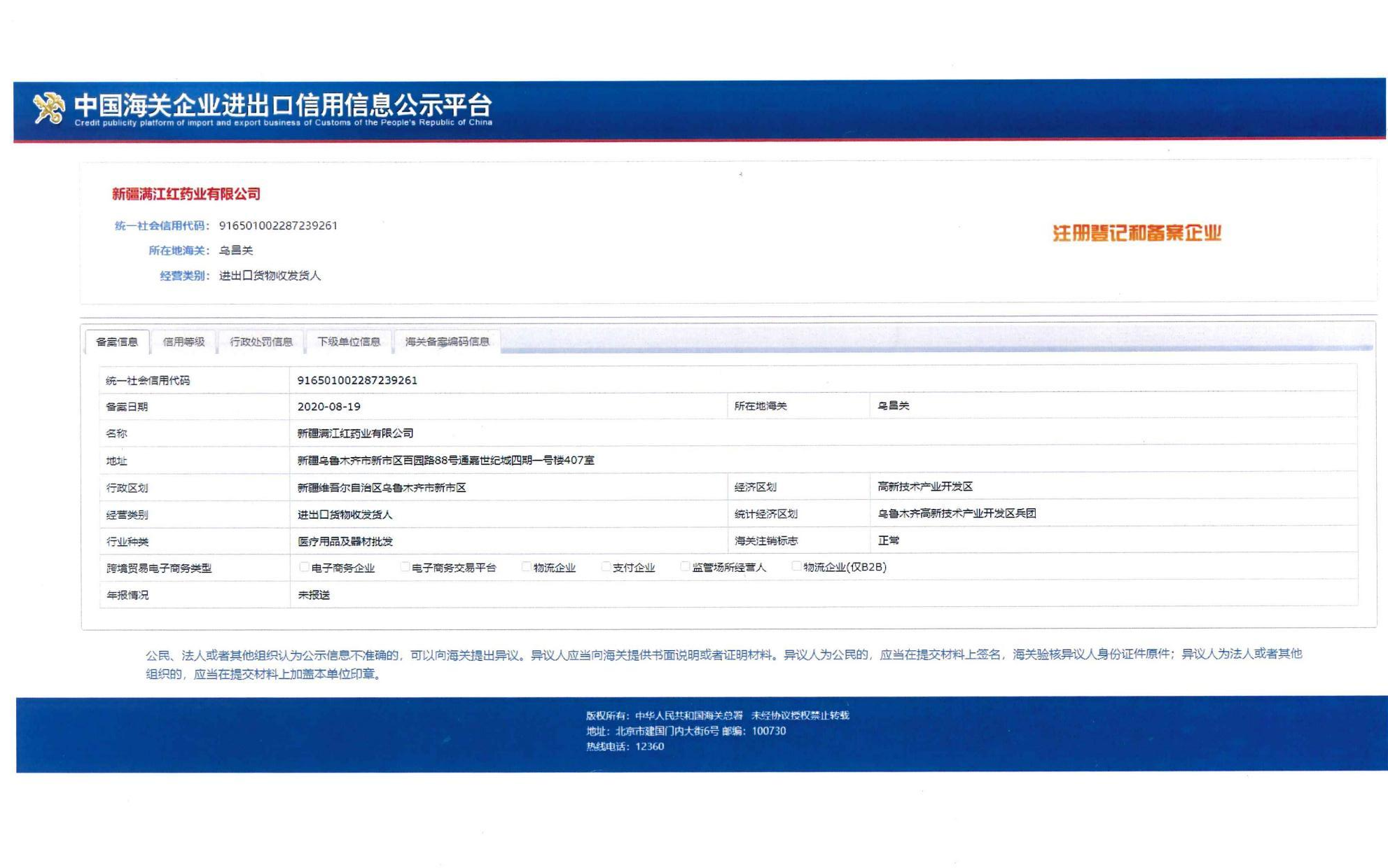Screen dimensions: 1388x868
Task: Click the footer copyright line 版权所有
Action: tap(717, 715)
